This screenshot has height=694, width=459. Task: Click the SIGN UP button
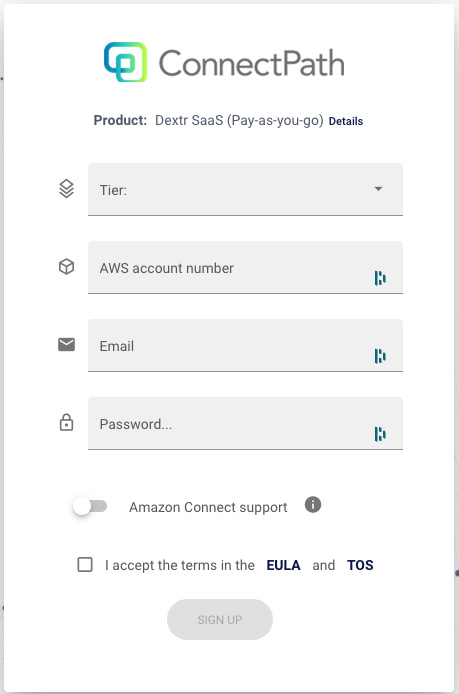[x=220, y=619]
